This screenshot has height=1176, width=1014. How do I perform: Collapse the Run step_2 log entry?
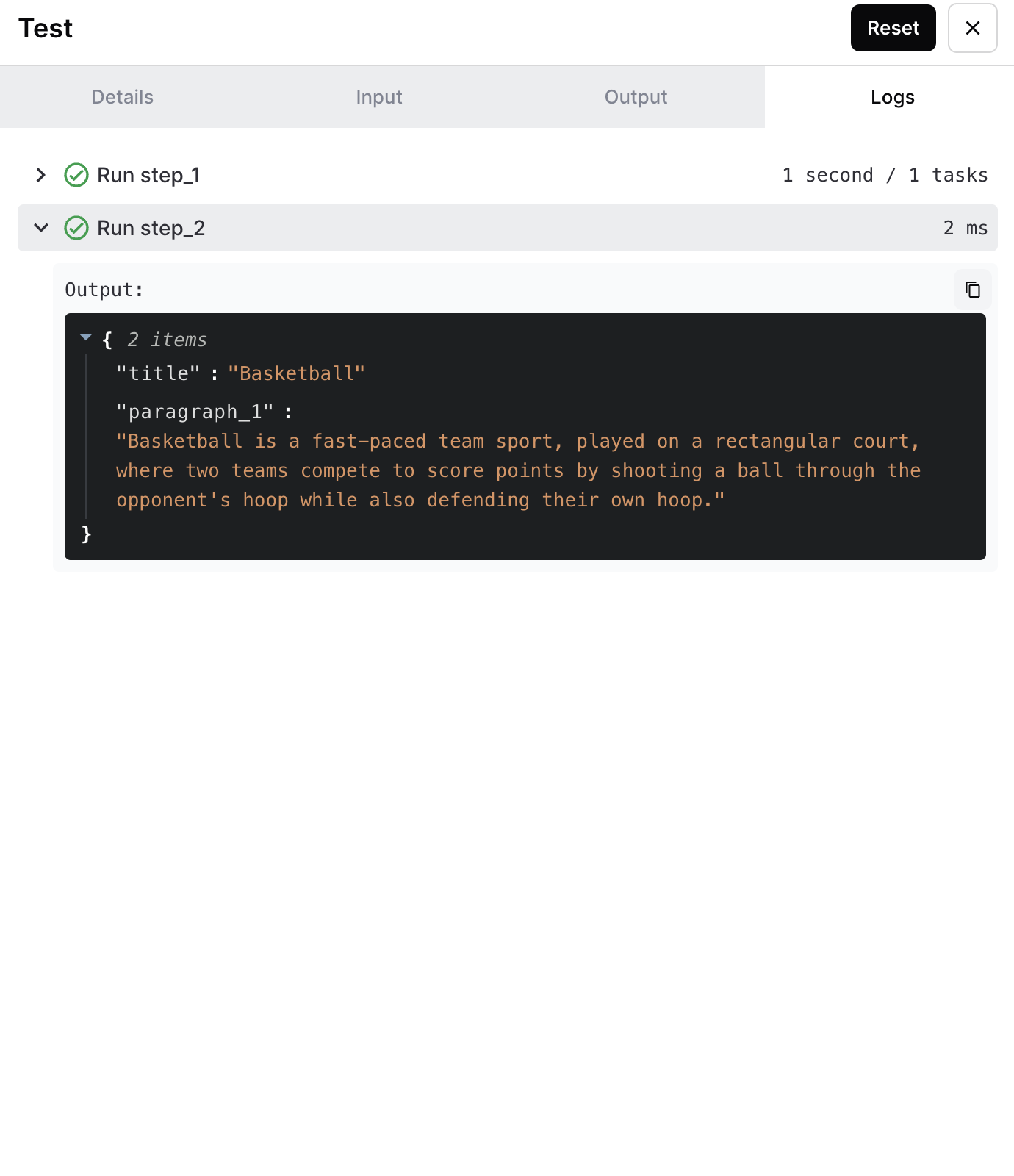41,228
